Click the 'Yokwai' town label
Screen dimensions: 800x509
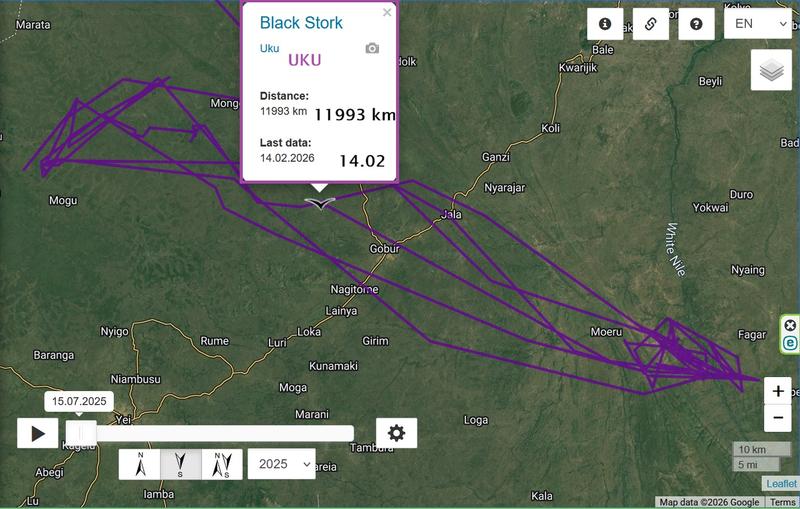coord(710,208)
